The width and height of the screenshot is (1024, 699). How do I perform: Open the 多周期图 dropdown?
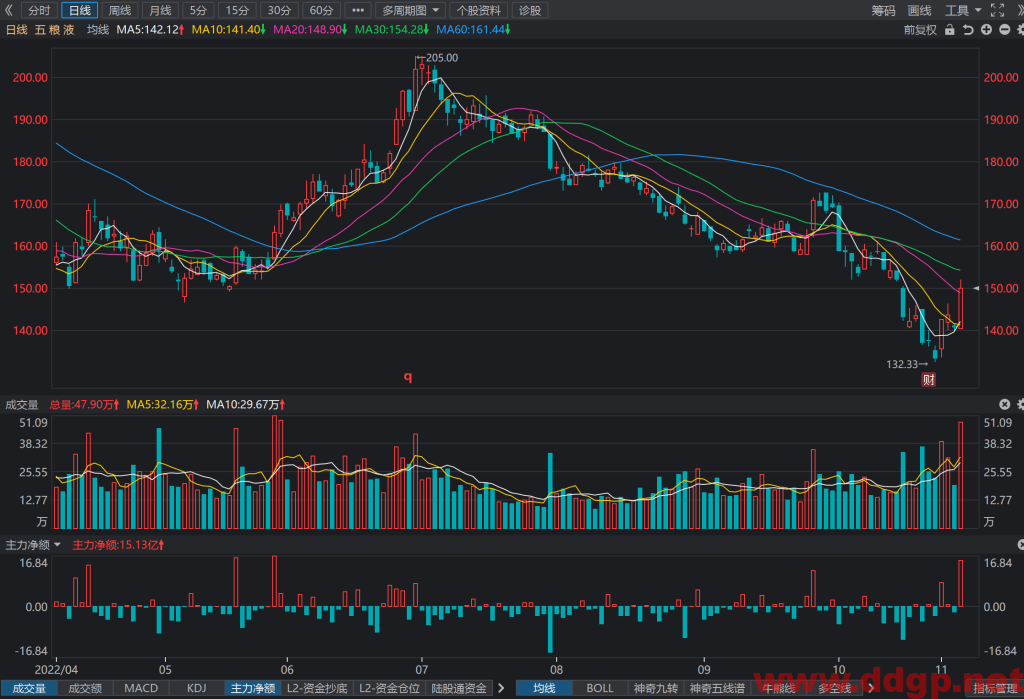[410, 10]
